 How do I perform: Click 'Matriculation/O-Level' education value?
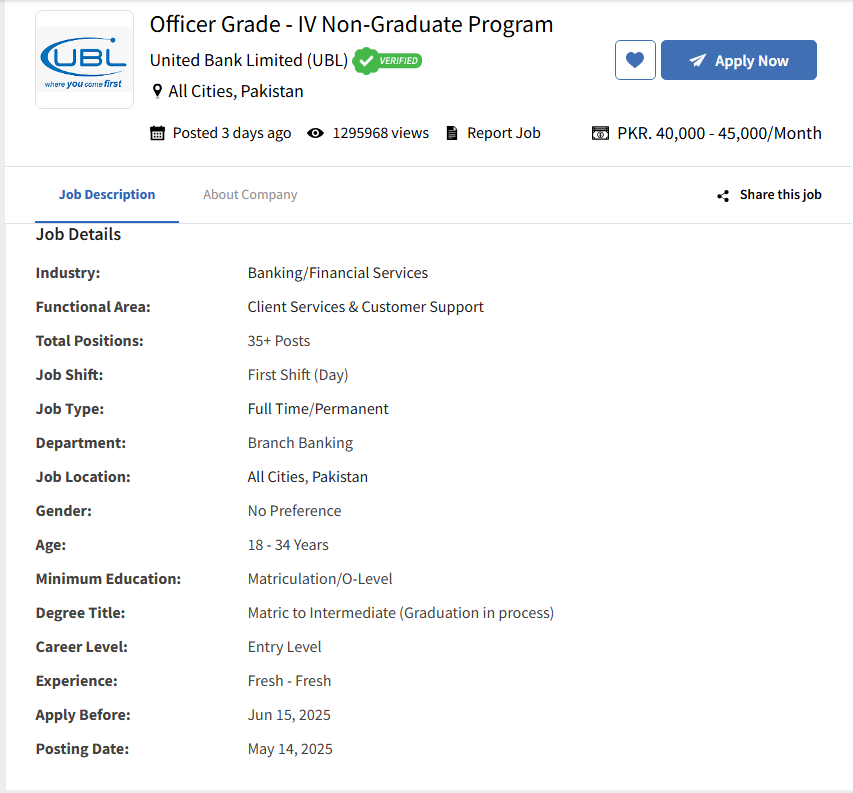(320, 579)
